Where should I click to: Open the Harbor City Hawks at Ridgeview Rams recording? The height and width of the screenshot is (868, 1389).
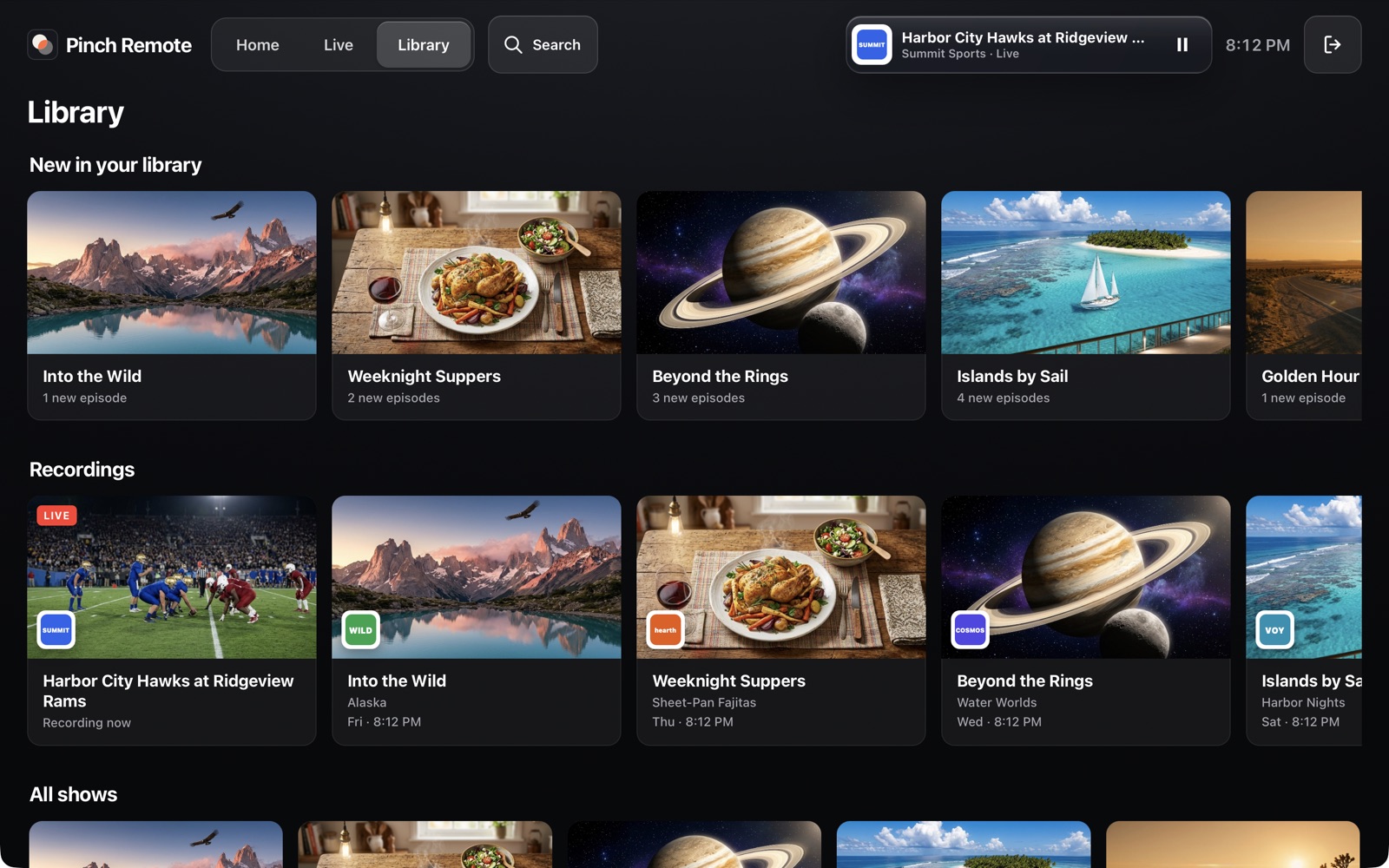(x=172, y=621)
